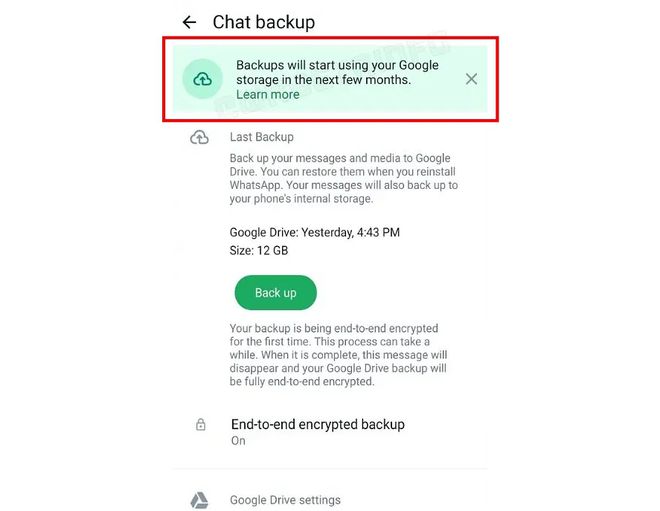Go back using the arrow icon
Viewport: 660px width, 511px height.
189,22
